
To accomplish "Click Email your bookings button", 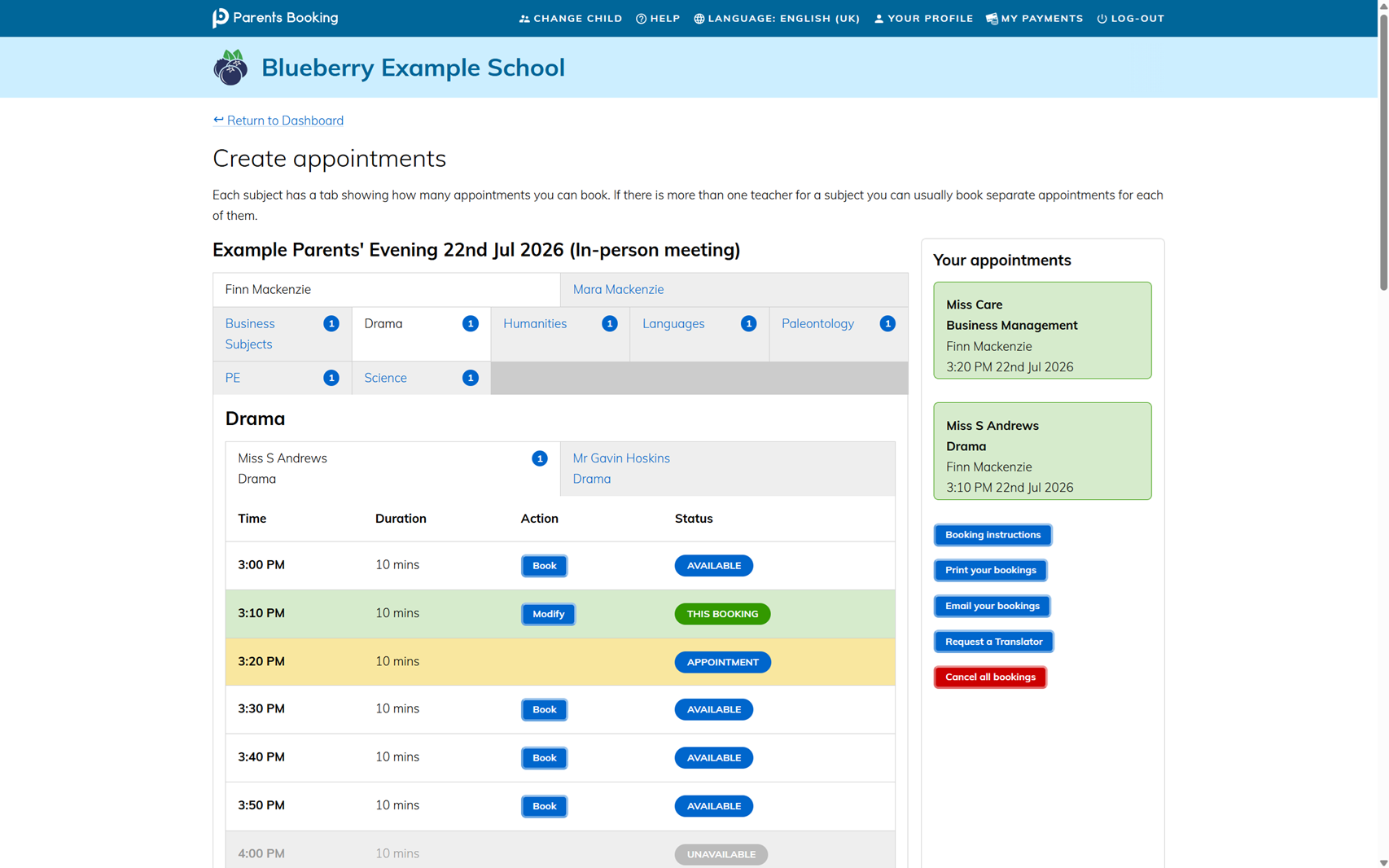I will (x=992, y=606).
